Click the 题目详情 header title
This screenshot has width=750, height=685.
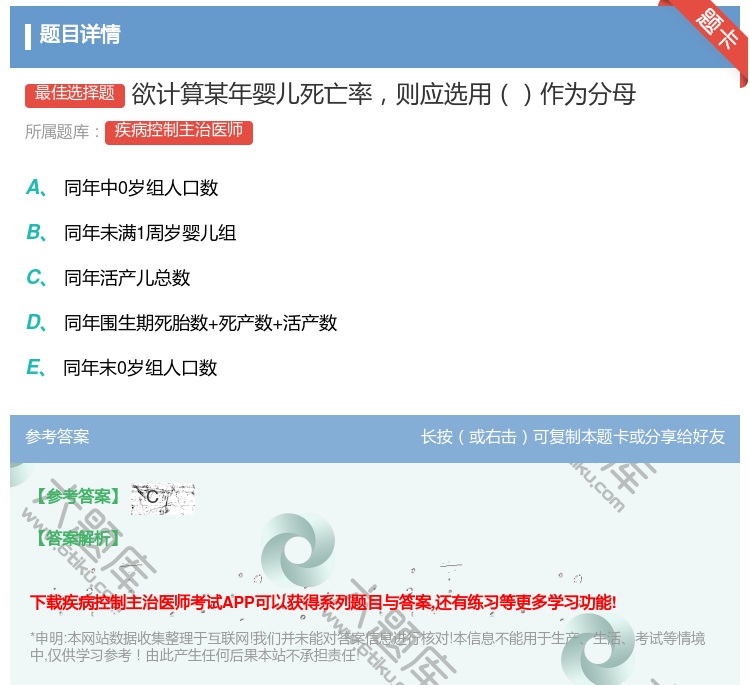[80, 34]
